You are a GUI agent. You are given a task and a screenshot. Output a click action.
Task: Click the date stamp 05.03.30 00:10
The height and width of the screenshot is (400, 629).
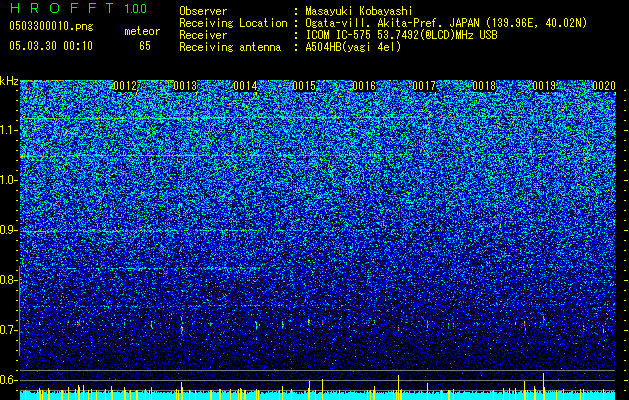click(x=51, y=46)
